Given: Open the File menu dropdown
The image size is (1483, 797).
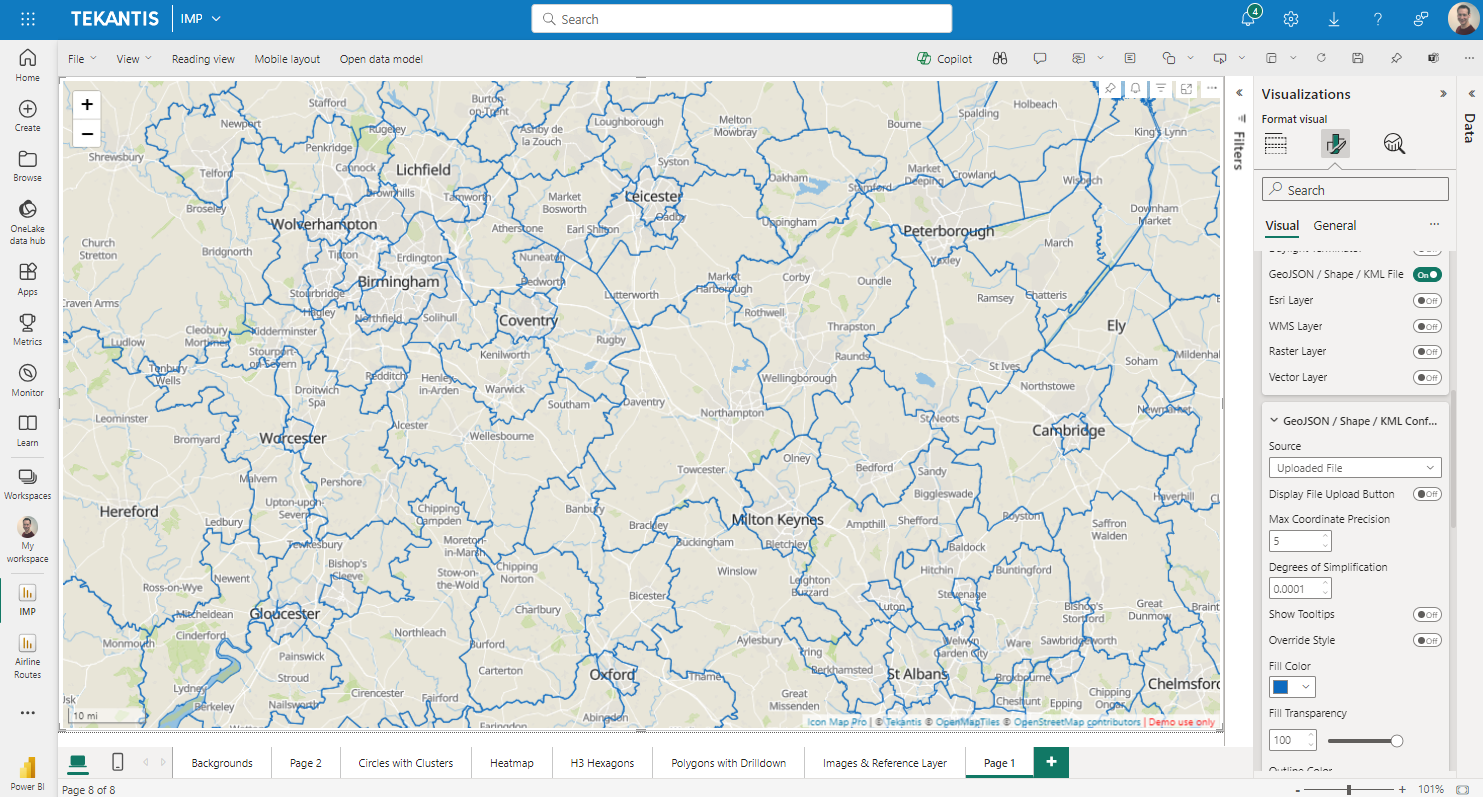Looking at the screenshot, I should [82, 59].
